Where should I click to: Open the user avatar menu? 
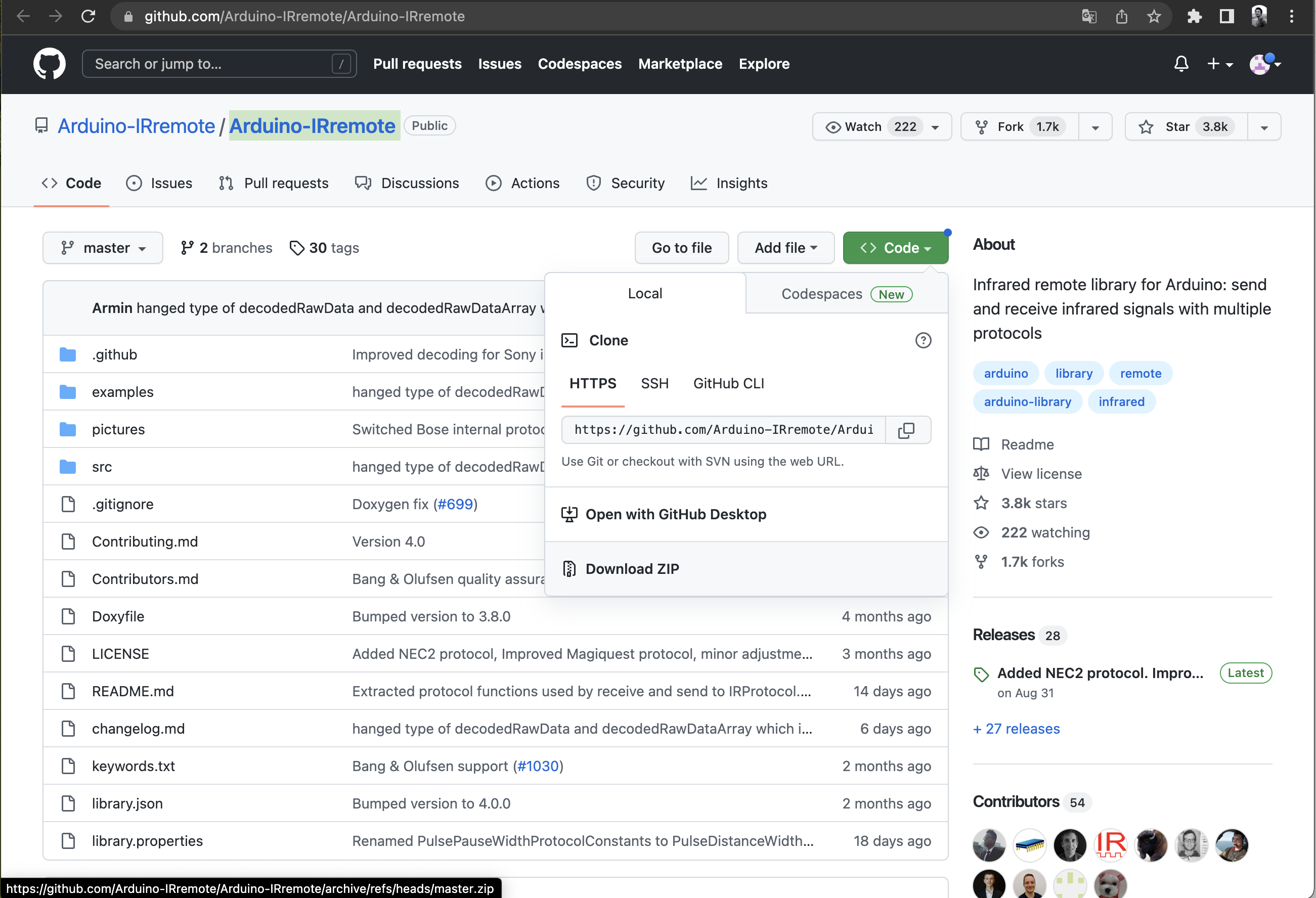pyautogui.click(x=1264, y=63)
